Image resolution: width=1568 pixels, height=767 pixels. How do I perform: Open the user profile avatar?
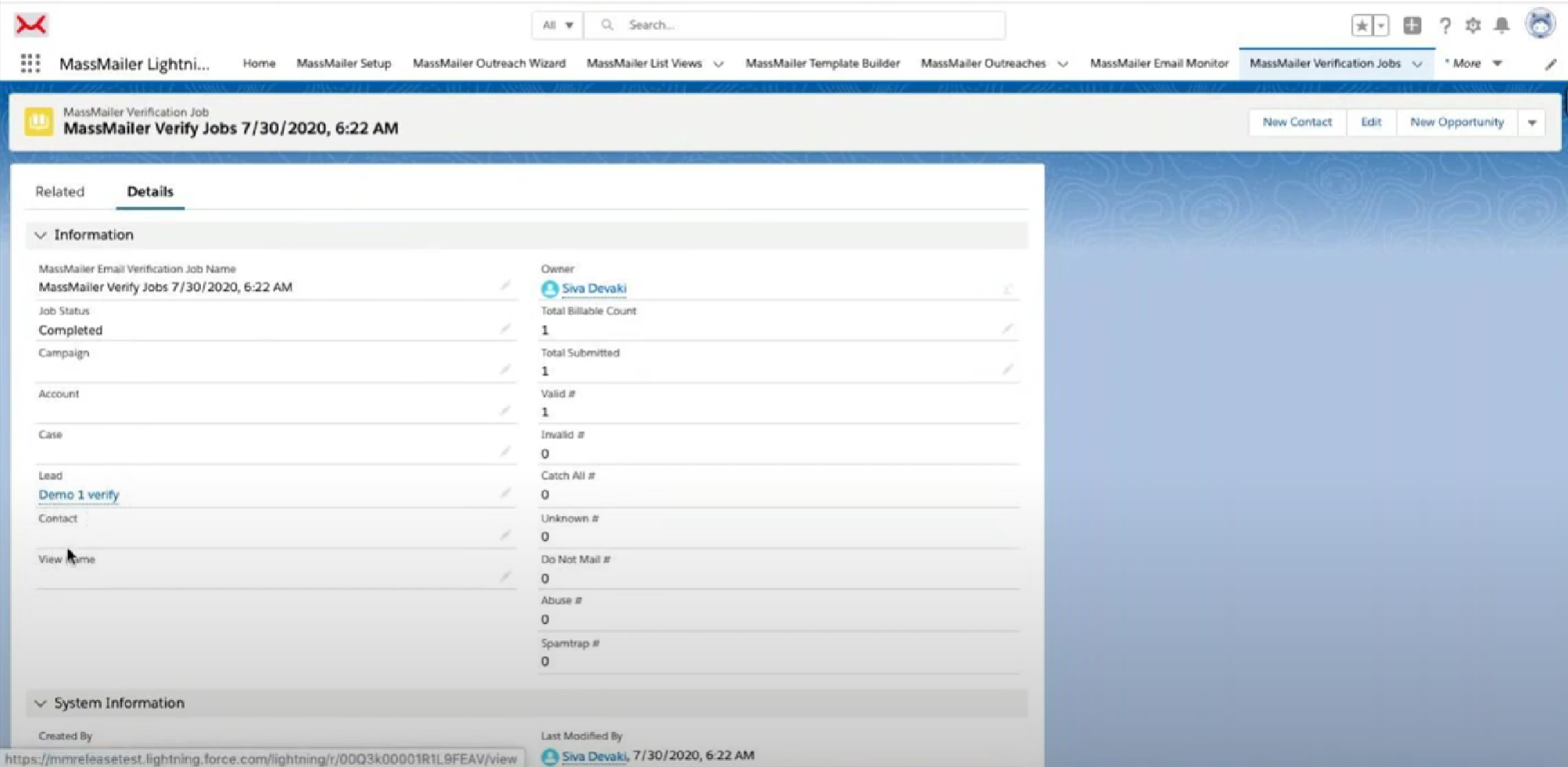pos(1540,24)
